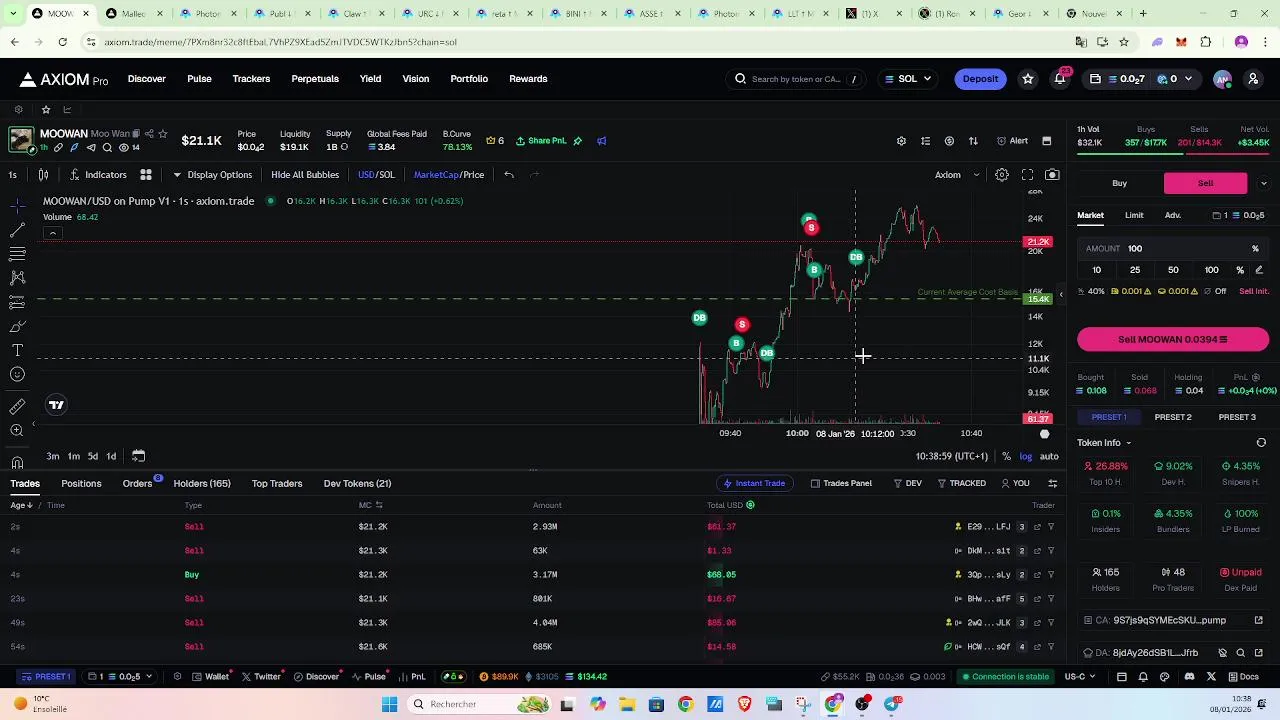Refresh the Token Info panel
This screenshot has height=720, width=1280.
[x=1261, y=443]
